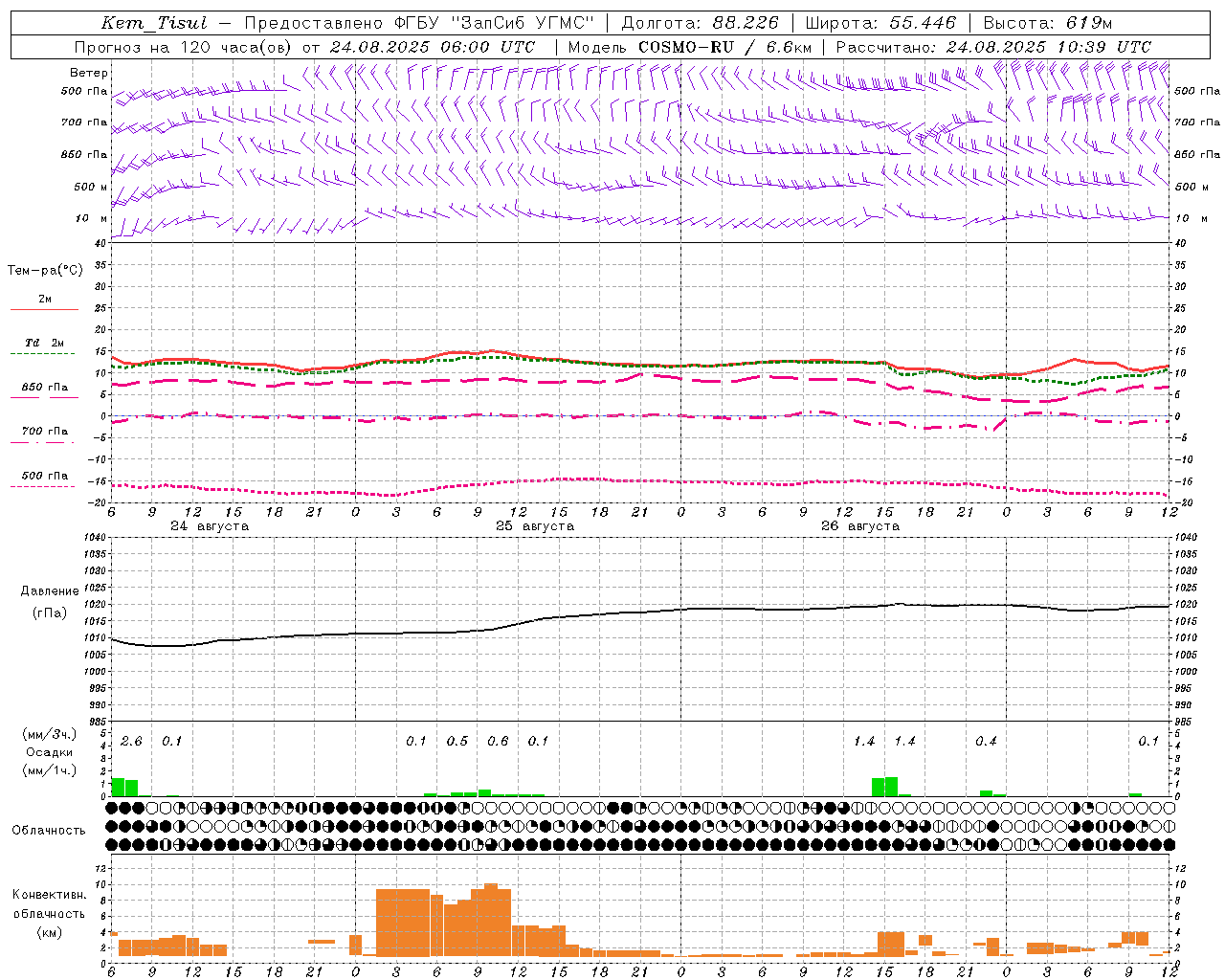The image size is (1225, 980).
Task: Click the "Тем-ра(°C)" temperature panel label
Action: point(45,271)
